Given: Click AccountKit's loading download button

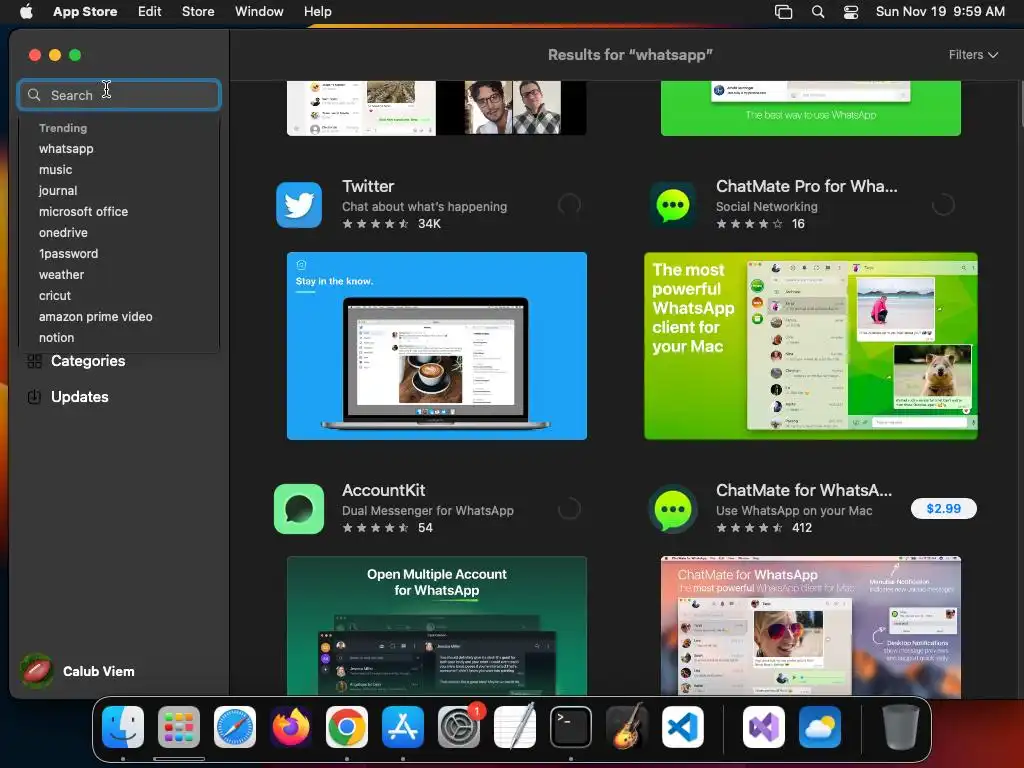Looking at the screenshot, I should click(x=569, y=509).
